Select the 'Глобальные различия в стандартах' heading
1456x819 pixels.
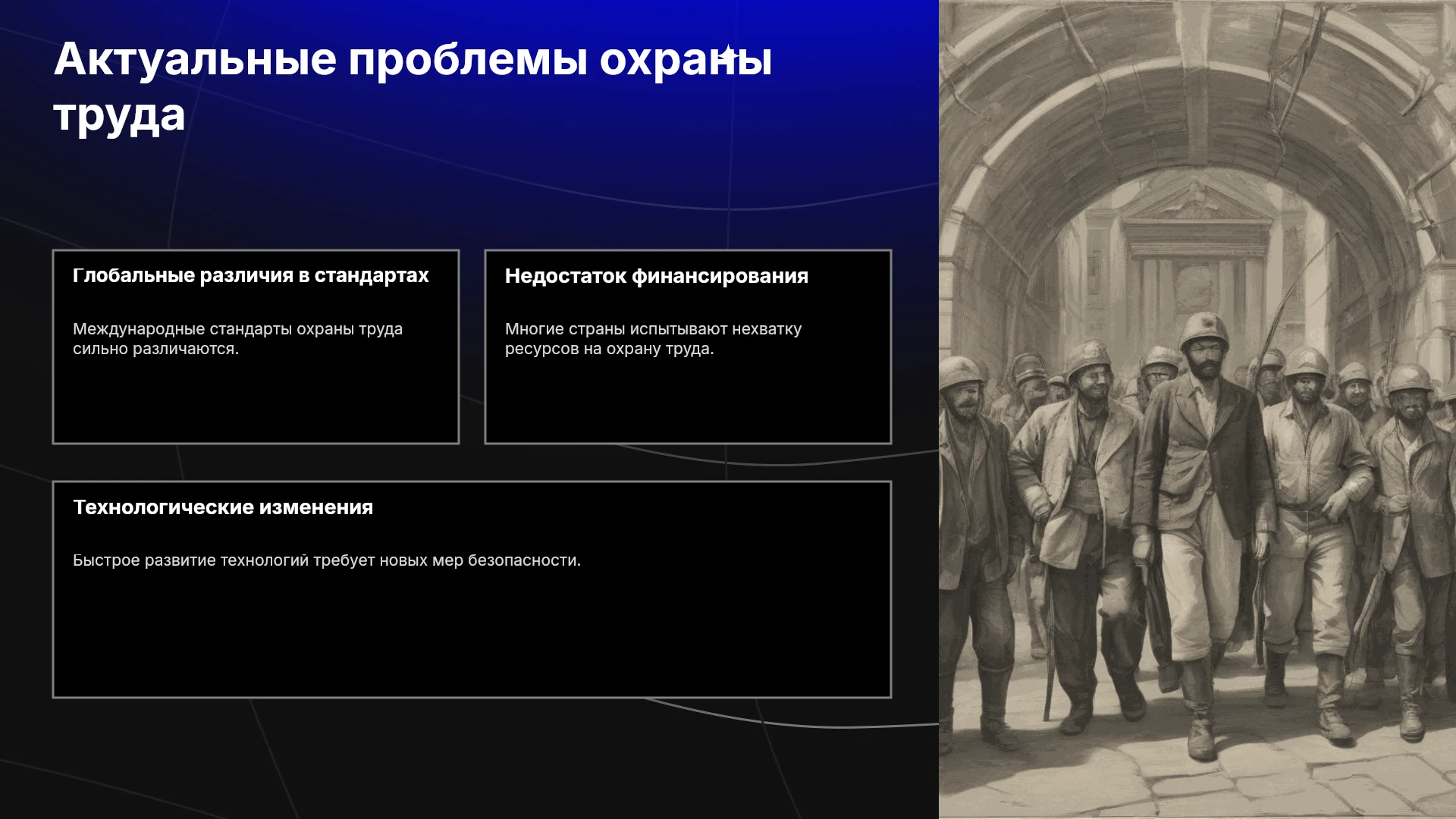pyautogui.click(x=251, y=275)
